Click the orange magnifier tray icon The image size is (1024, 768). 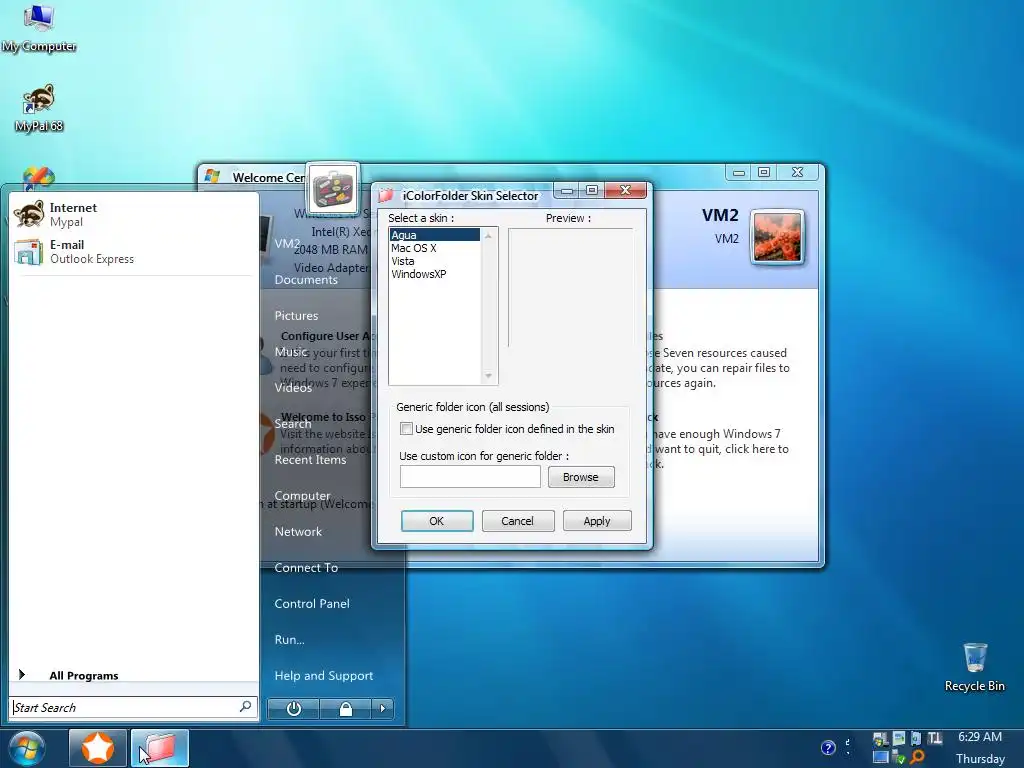click(x=918, y=756)
